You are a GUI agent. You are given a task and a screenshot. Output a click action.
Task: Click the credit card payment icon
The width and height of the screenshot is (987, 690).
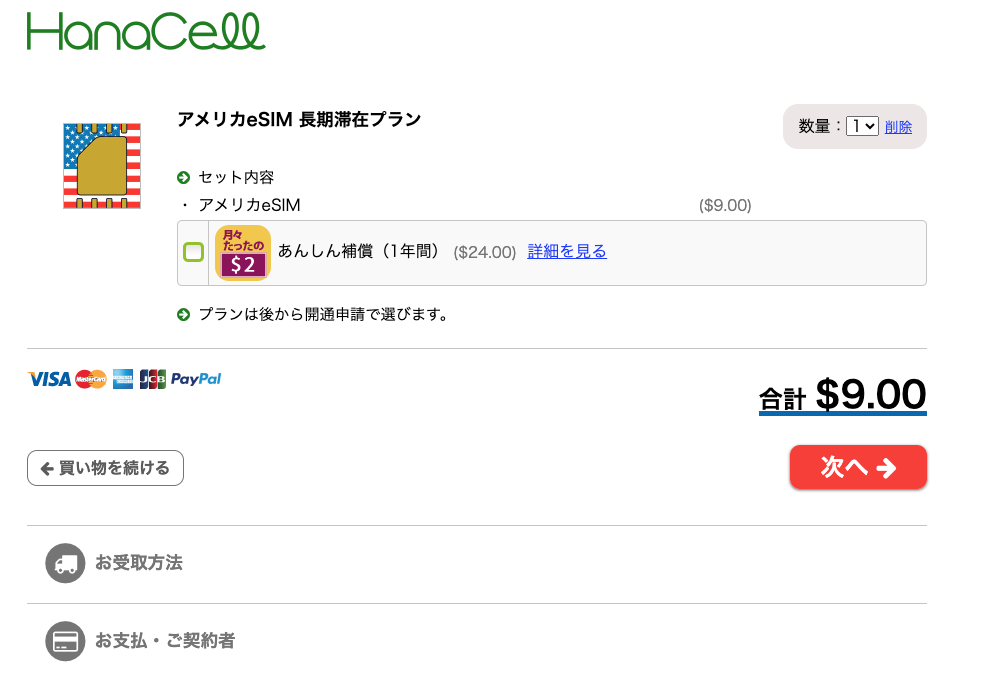click(65, 641)
